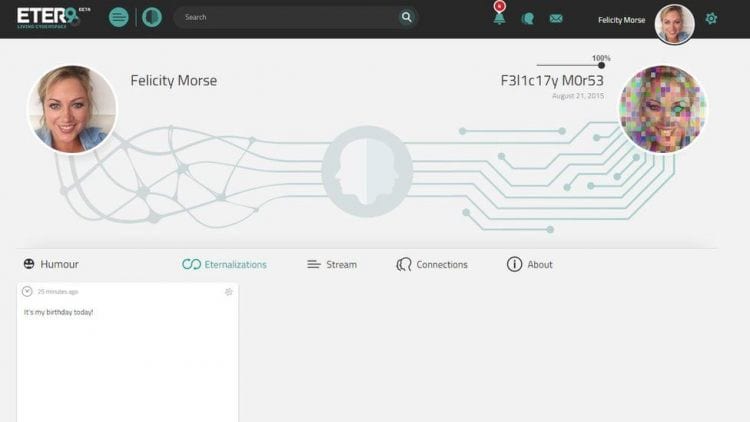Adjust the 100% counterpart slider handle
Image resolution: width=750 pixels, height=422 pixels.
point(601,65)
